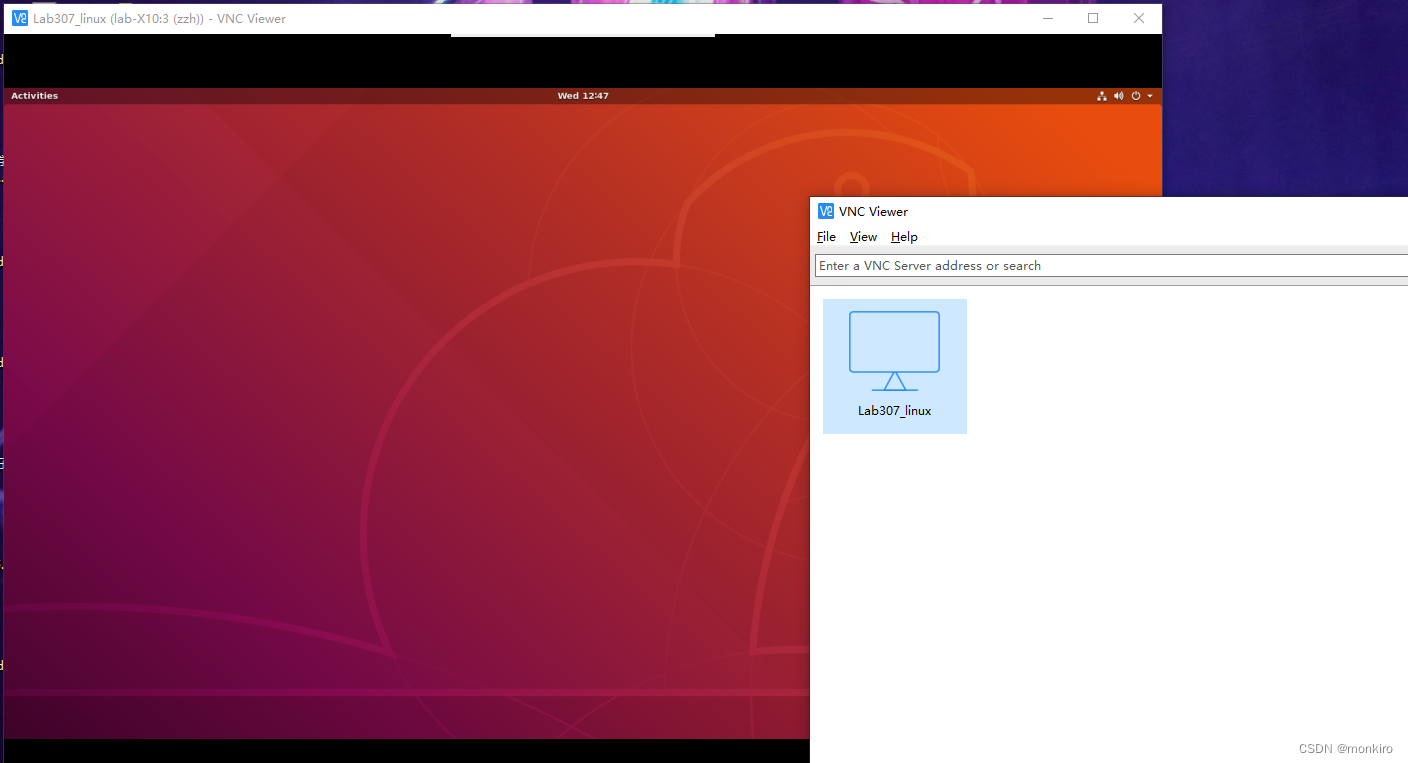Maximize the Lab307_linux VNC session window
1408x763 pixels.
coord(1093,18)
